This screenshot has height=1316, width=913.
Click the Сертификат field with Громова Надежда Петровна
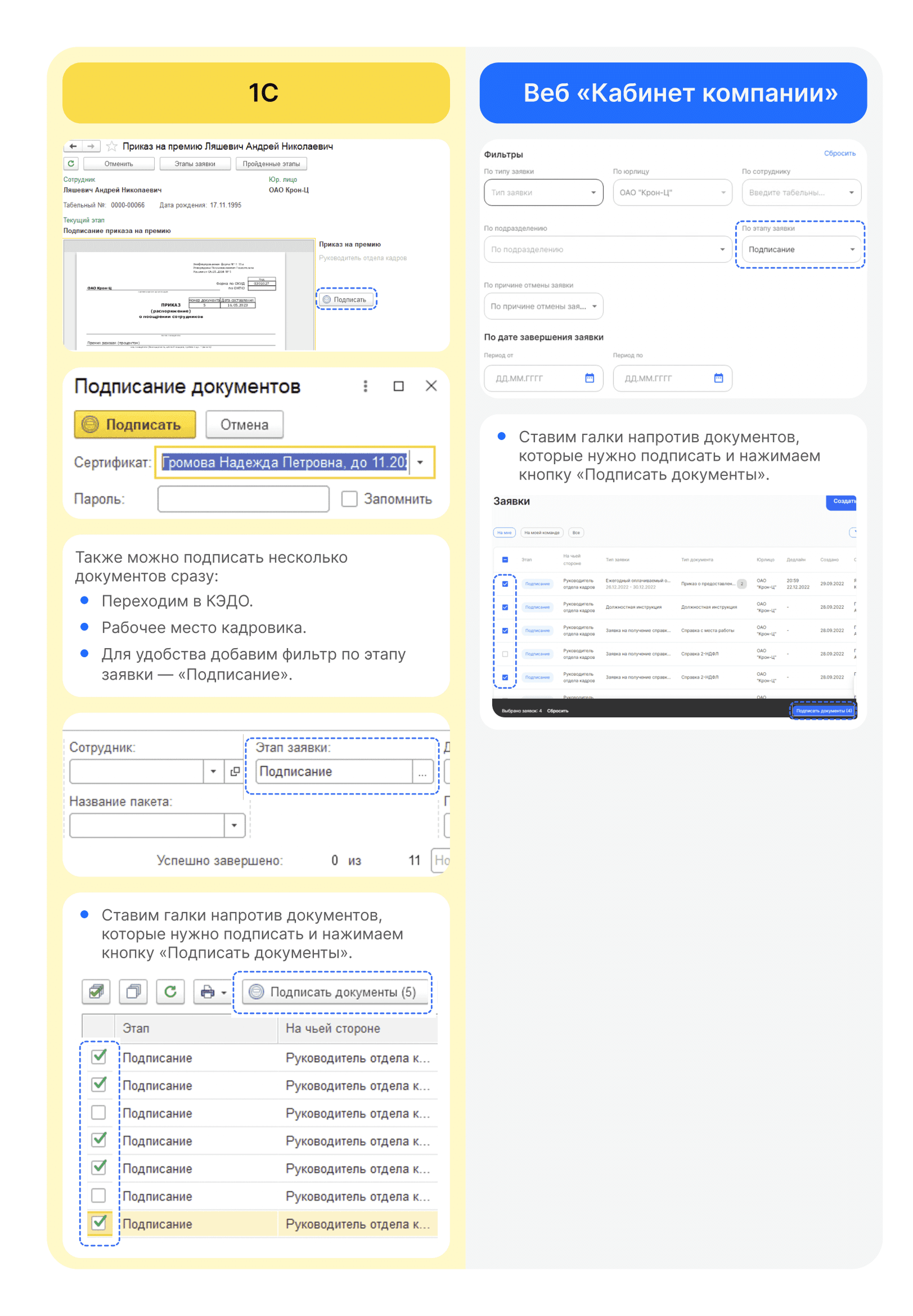tap(284, 462)
